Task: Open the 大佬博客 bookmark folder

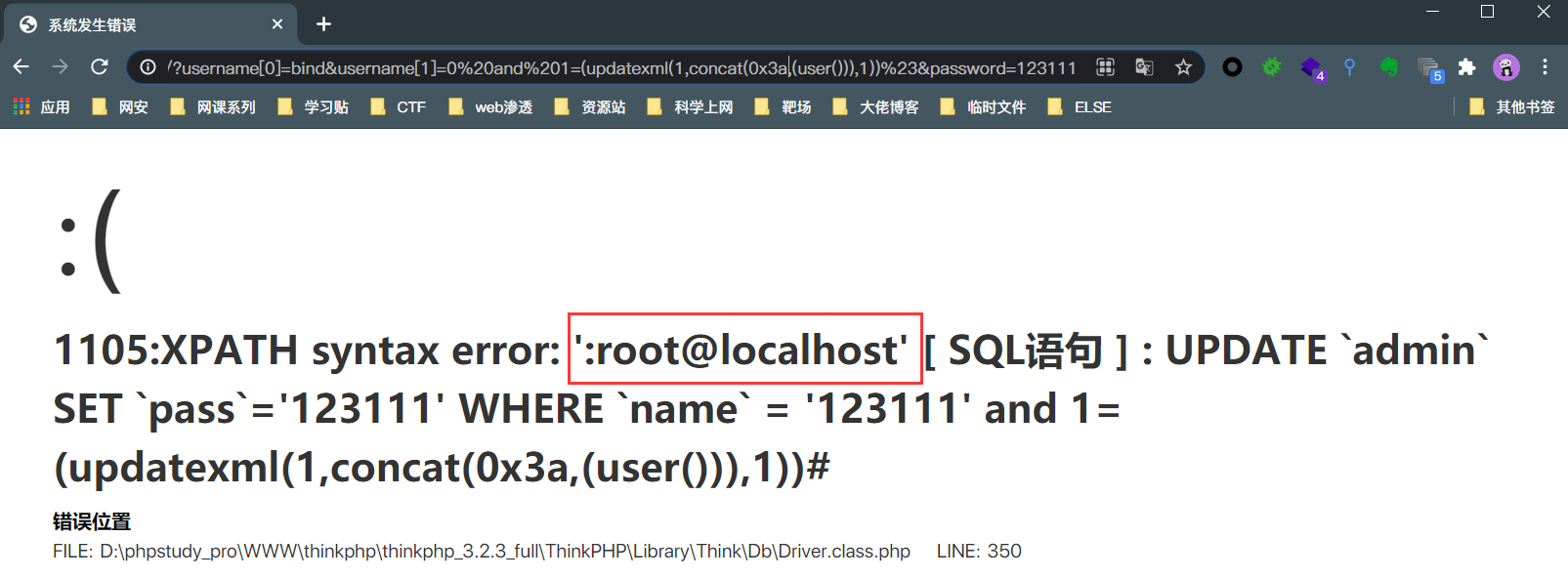Action: click(875, 106)
